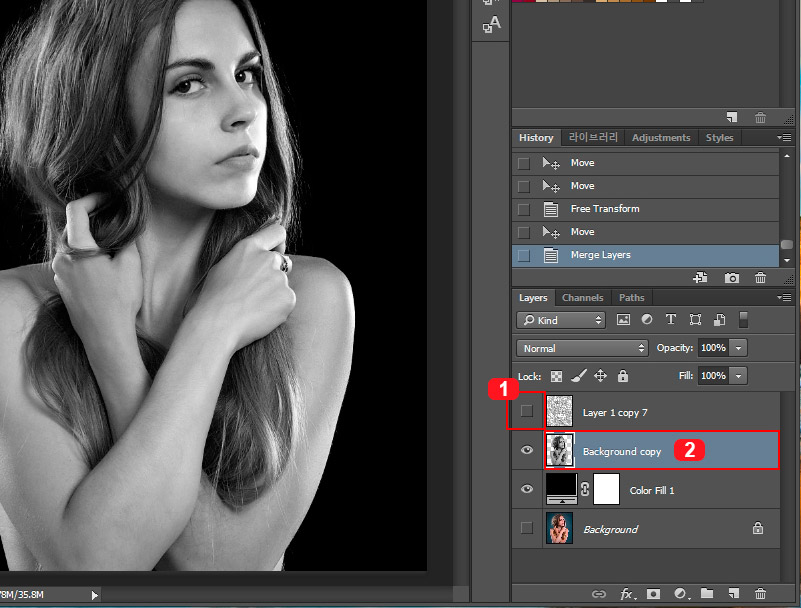Set history brush source at last Move state
Viewport: 801px width, 608px height.
click(524, 232)
